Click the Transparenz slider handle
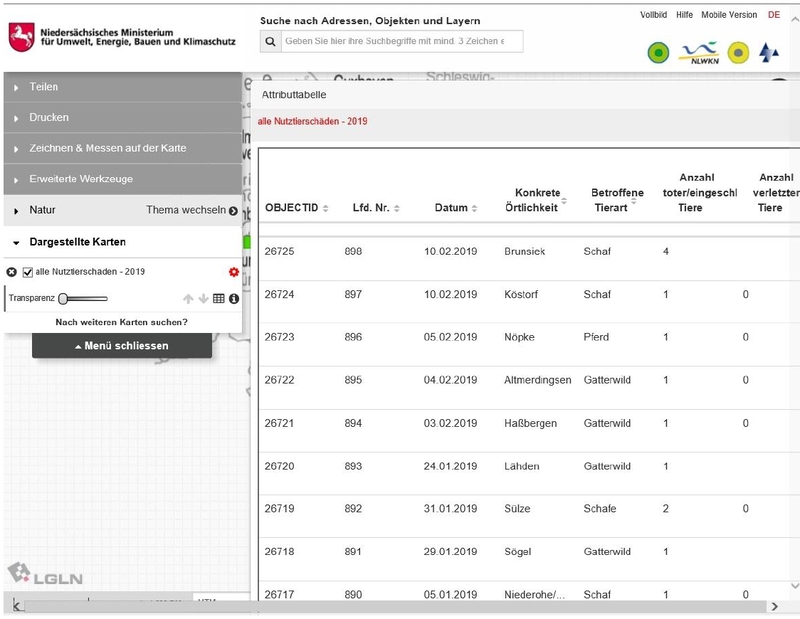 63,298
